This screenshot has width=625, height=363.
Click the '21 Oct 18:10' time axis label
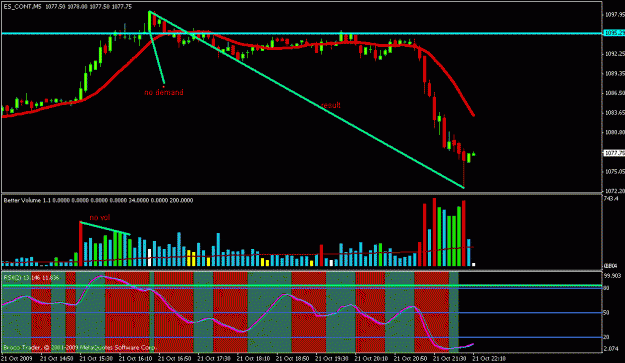[253, 358]
